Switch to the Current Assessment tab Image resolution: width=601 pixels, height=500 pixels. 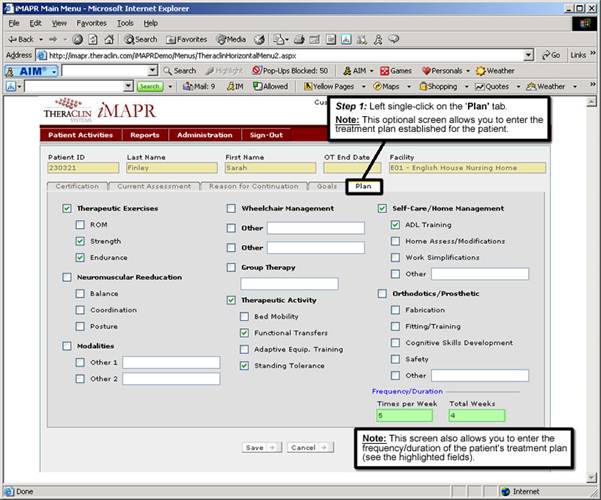click(153, 187)
